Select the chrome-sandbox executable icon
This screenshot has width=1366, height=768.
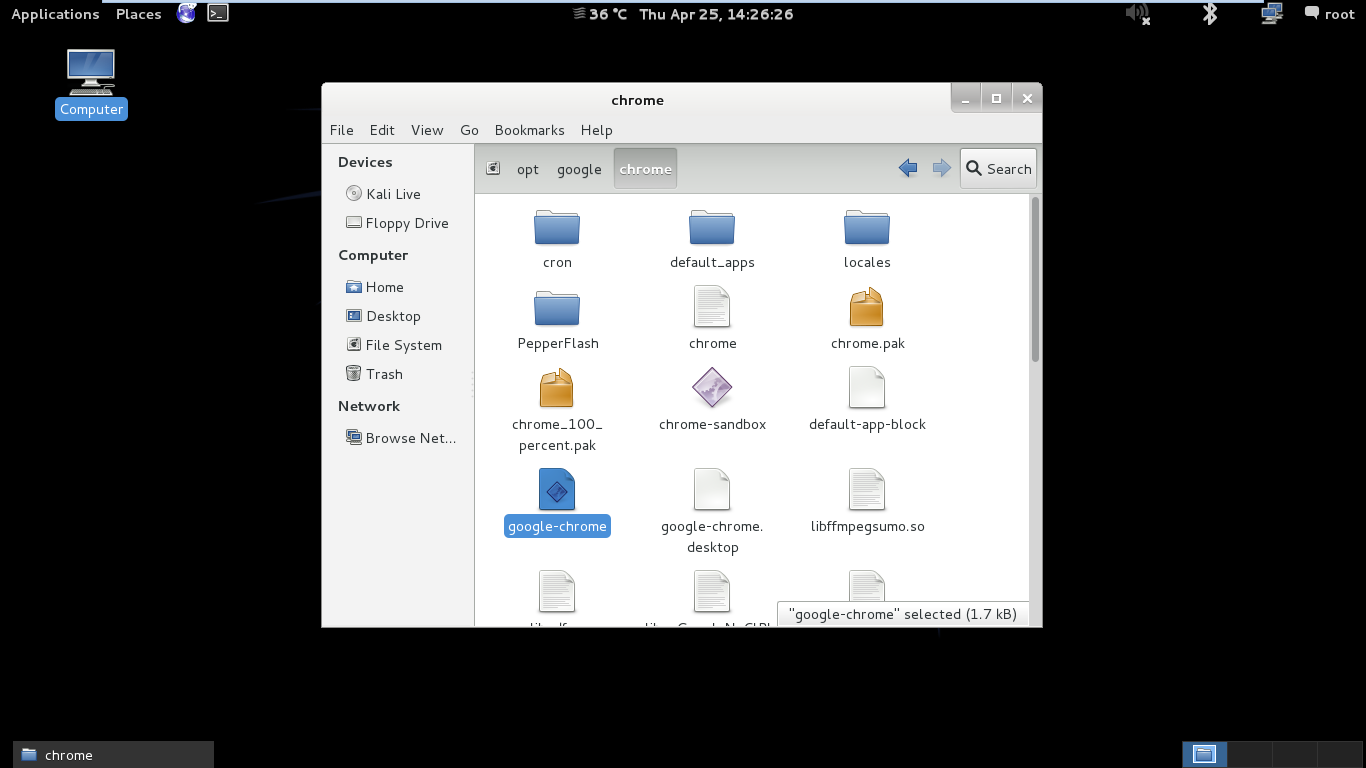(712, 388)
